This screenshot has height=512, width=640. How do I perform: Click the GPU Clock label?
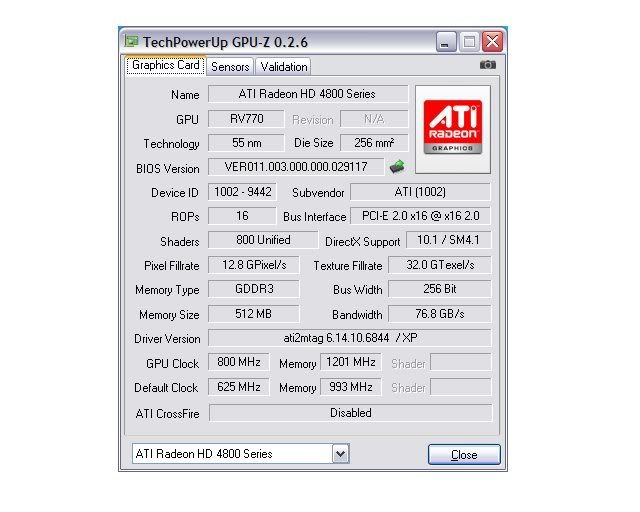tap(172, 363)
